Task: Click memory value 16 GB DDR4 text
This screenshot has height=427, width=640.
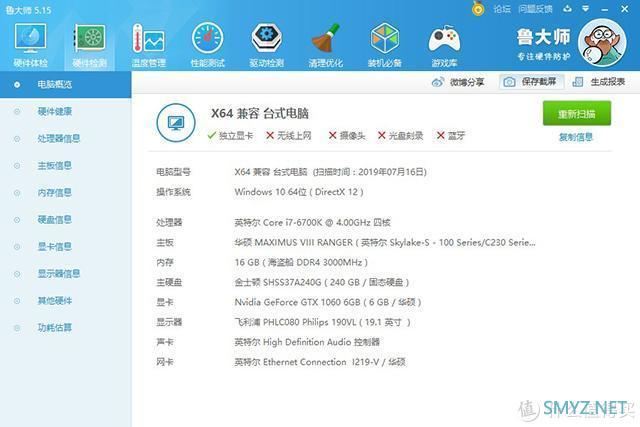Action: pyautogui.click(x=301, y=262)
